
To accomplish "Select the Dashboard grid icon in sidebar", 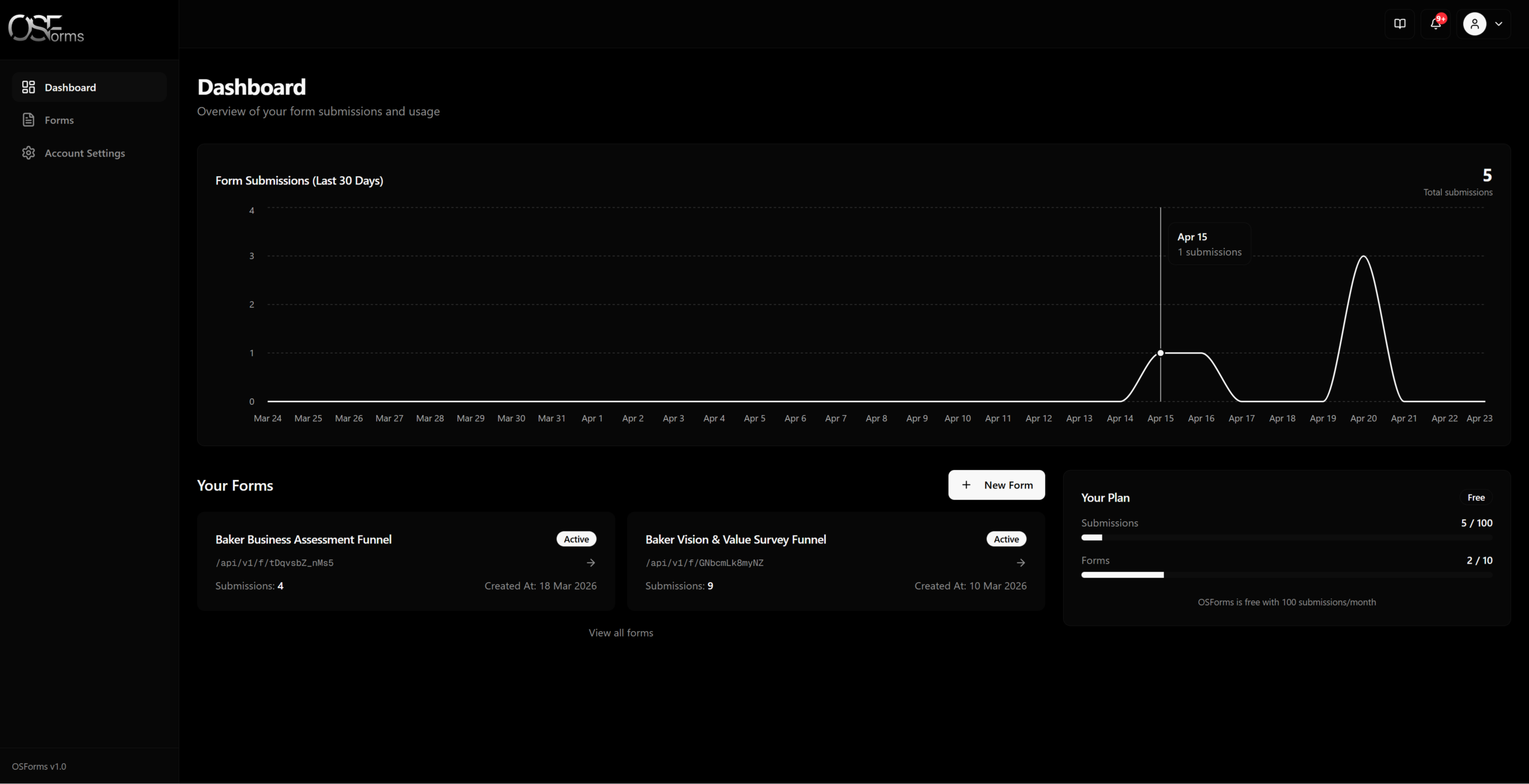I will [x=28, y=87].
